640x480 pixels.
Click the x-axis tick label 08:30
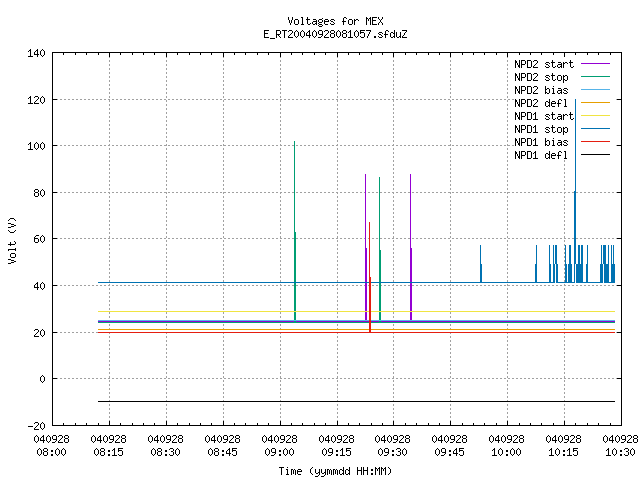[x=165, y=452]
